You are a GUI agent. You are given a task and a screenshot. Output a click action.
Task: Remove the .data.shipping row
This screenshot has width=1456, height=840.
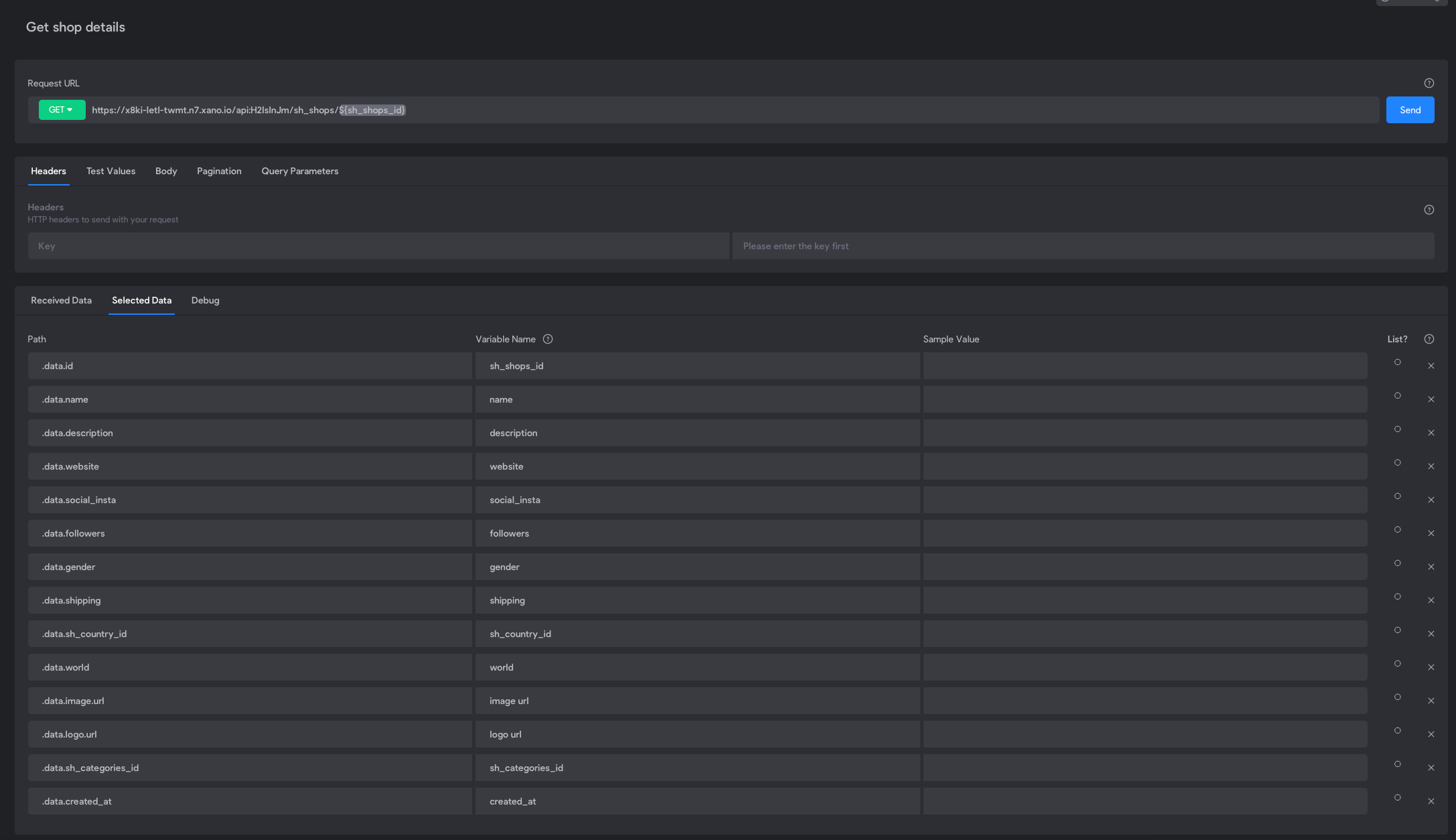[x=1431, y=600]
